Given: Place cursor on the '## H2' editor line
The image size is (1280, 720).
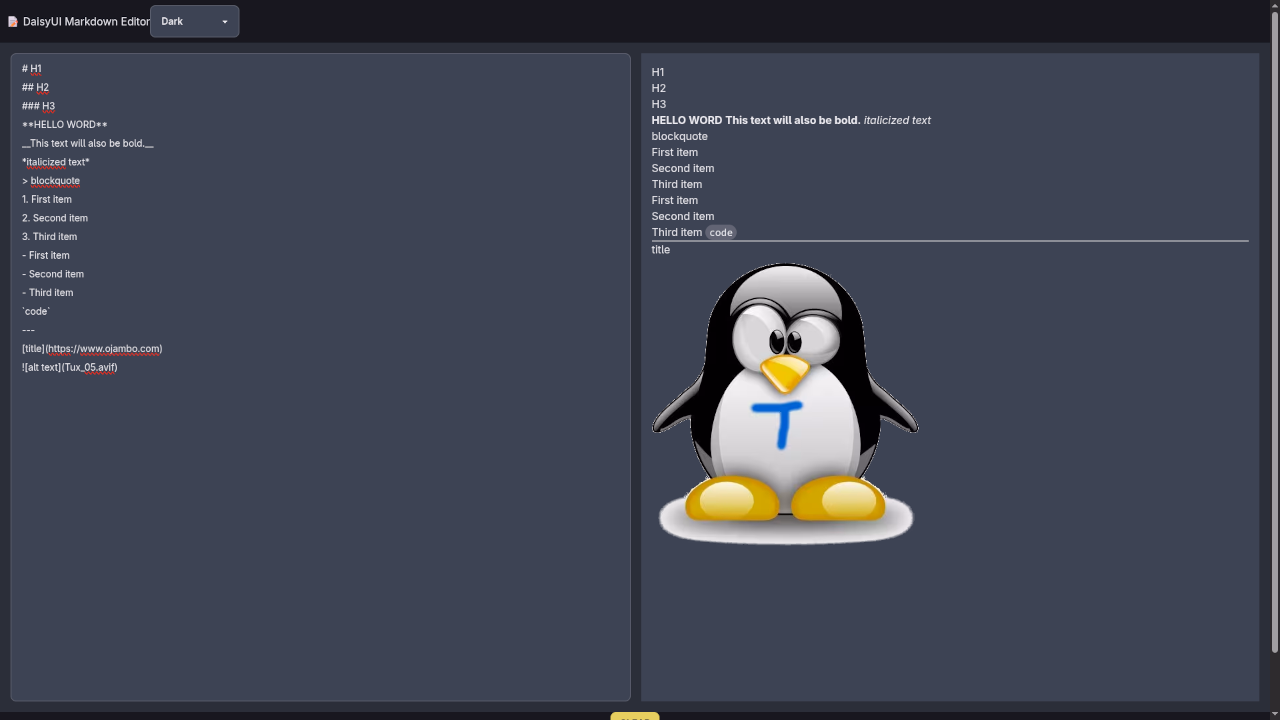Looking at the screenshot, I should click(x=35, y=88).
